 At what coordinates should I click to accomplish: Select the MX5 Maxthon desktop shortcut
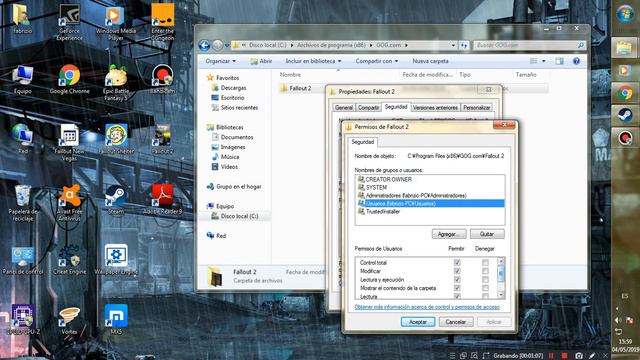[116, 320]
